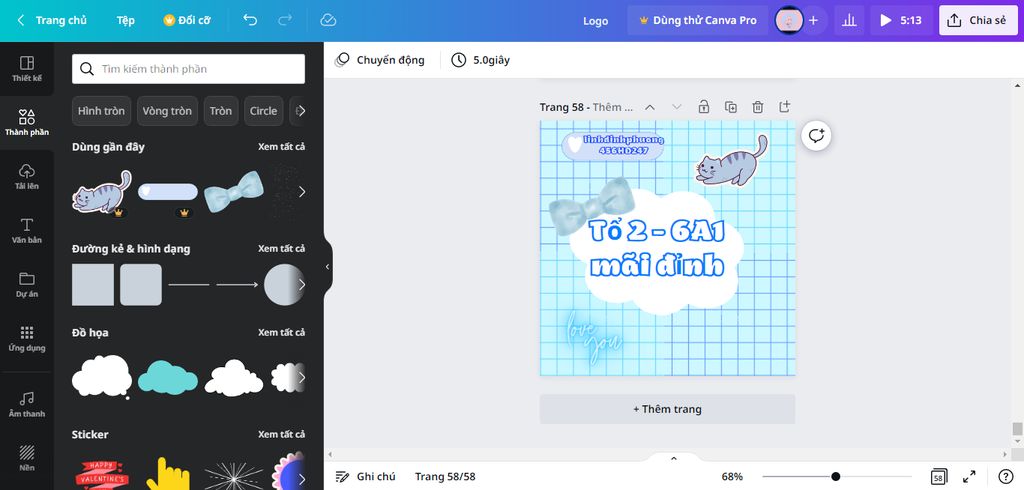Check the cloud save status icon

328,20
